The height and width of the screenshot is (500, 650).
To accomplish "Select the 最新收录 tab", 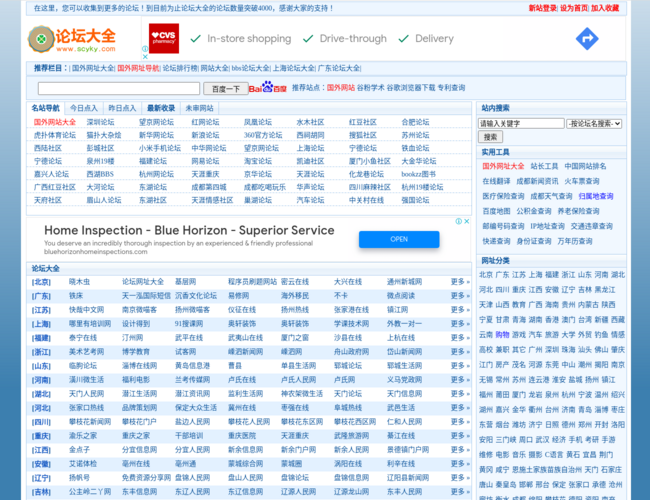I will click(x=160, y=108).
